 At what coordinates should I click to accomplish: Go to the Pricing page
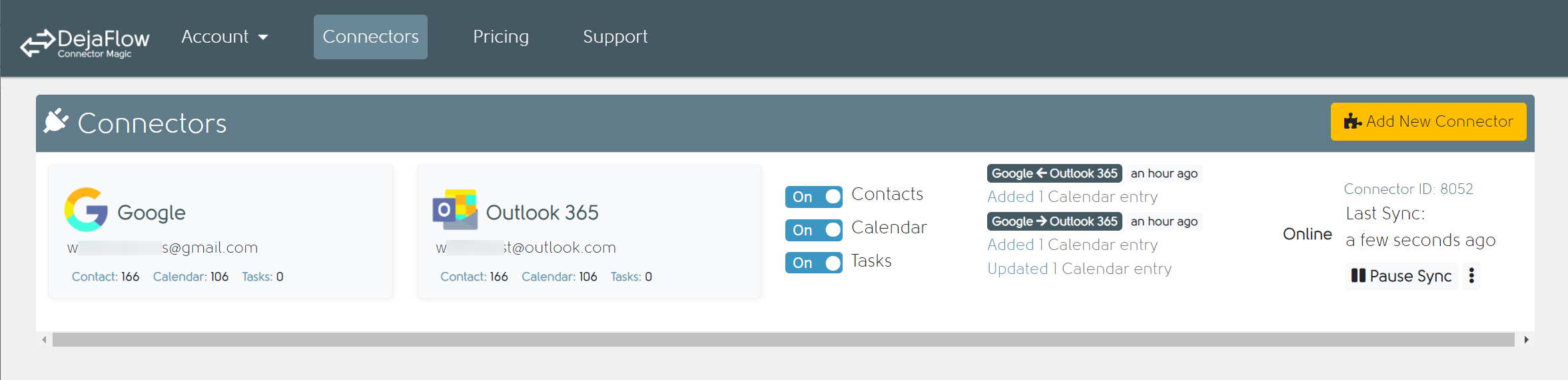click(x=501, y=37)
